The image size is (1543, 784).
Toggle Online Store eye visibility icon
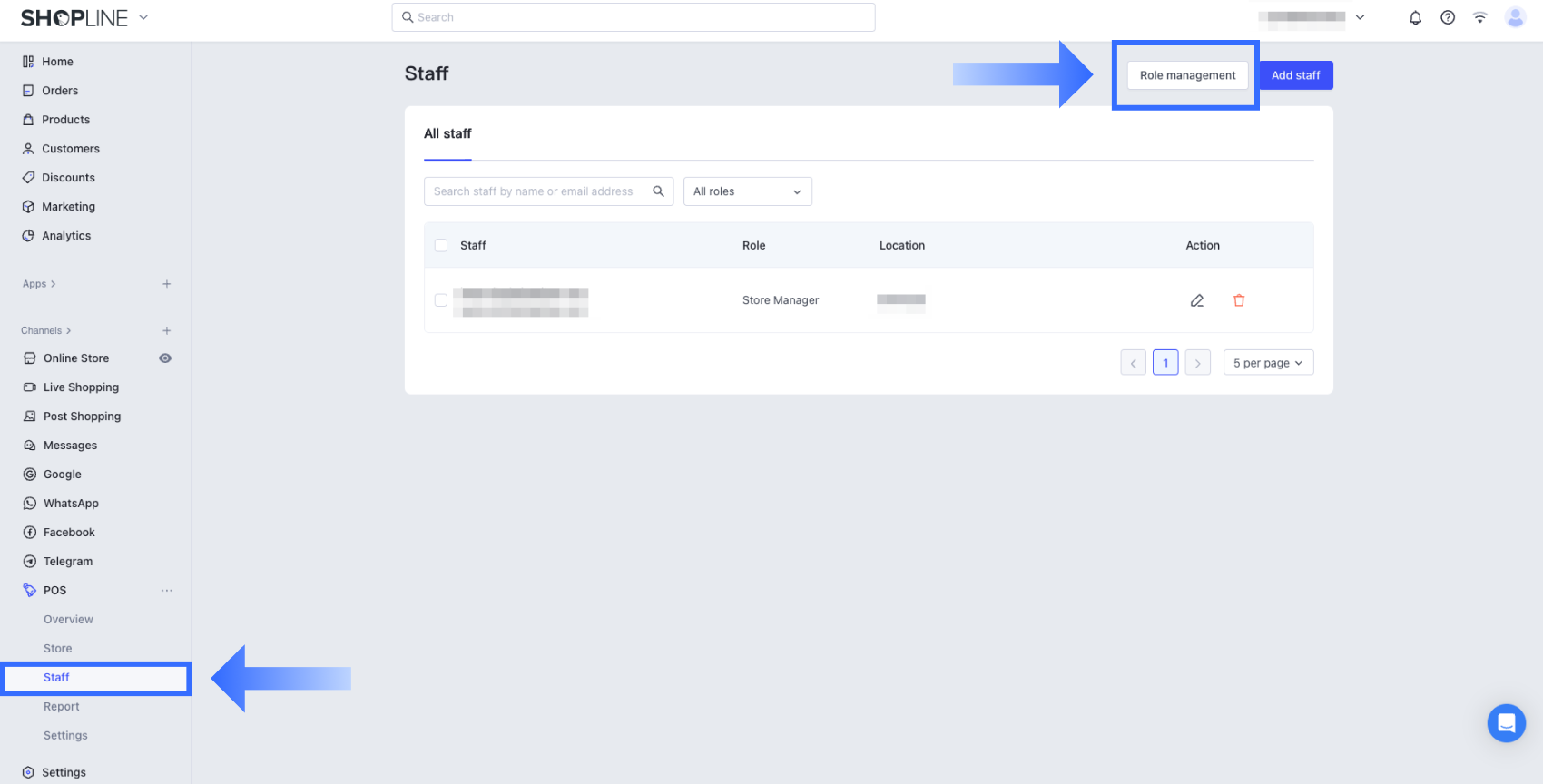coord(165,358)
